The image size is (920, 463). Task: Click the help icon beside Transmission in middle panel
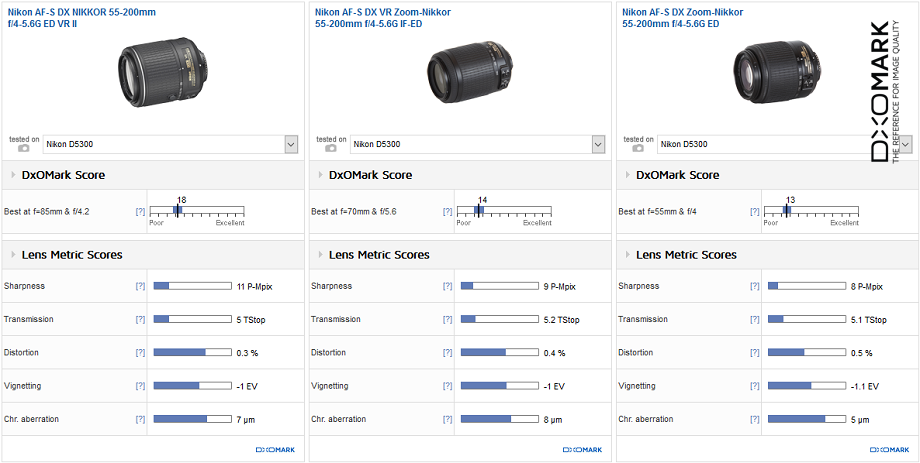coord(447,320)
